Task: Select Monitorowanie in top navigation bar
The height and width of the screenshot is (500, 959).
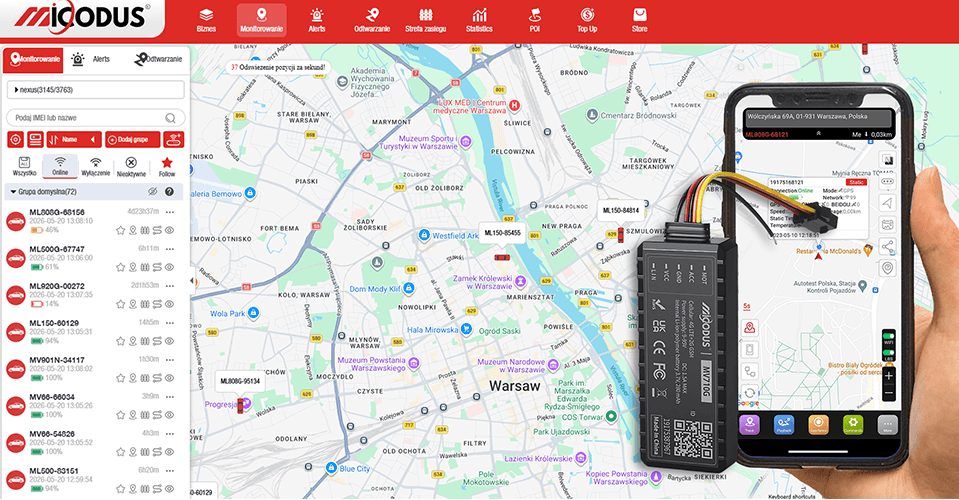Action: (261, 20)
